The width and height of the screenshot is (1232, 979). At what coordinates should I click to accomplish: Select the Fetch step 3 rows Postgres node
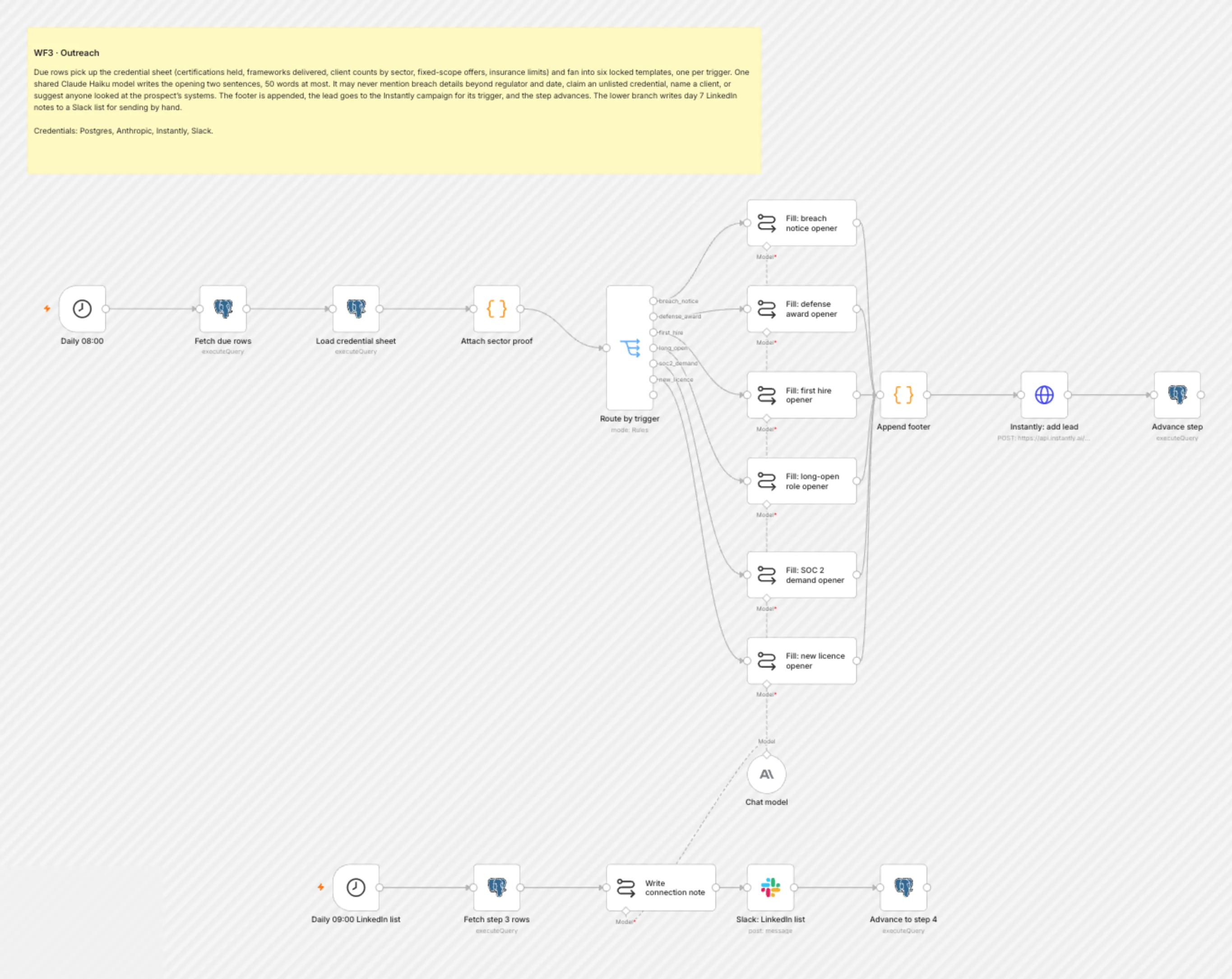(496, 887)
